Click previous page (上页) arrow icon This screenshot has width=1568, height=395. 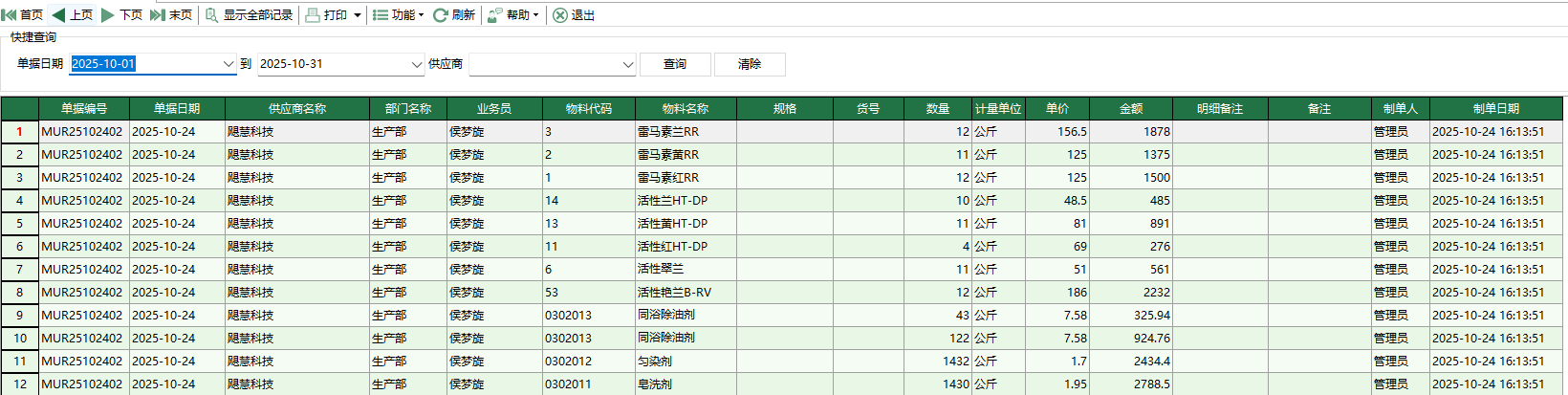coord(59,15)
